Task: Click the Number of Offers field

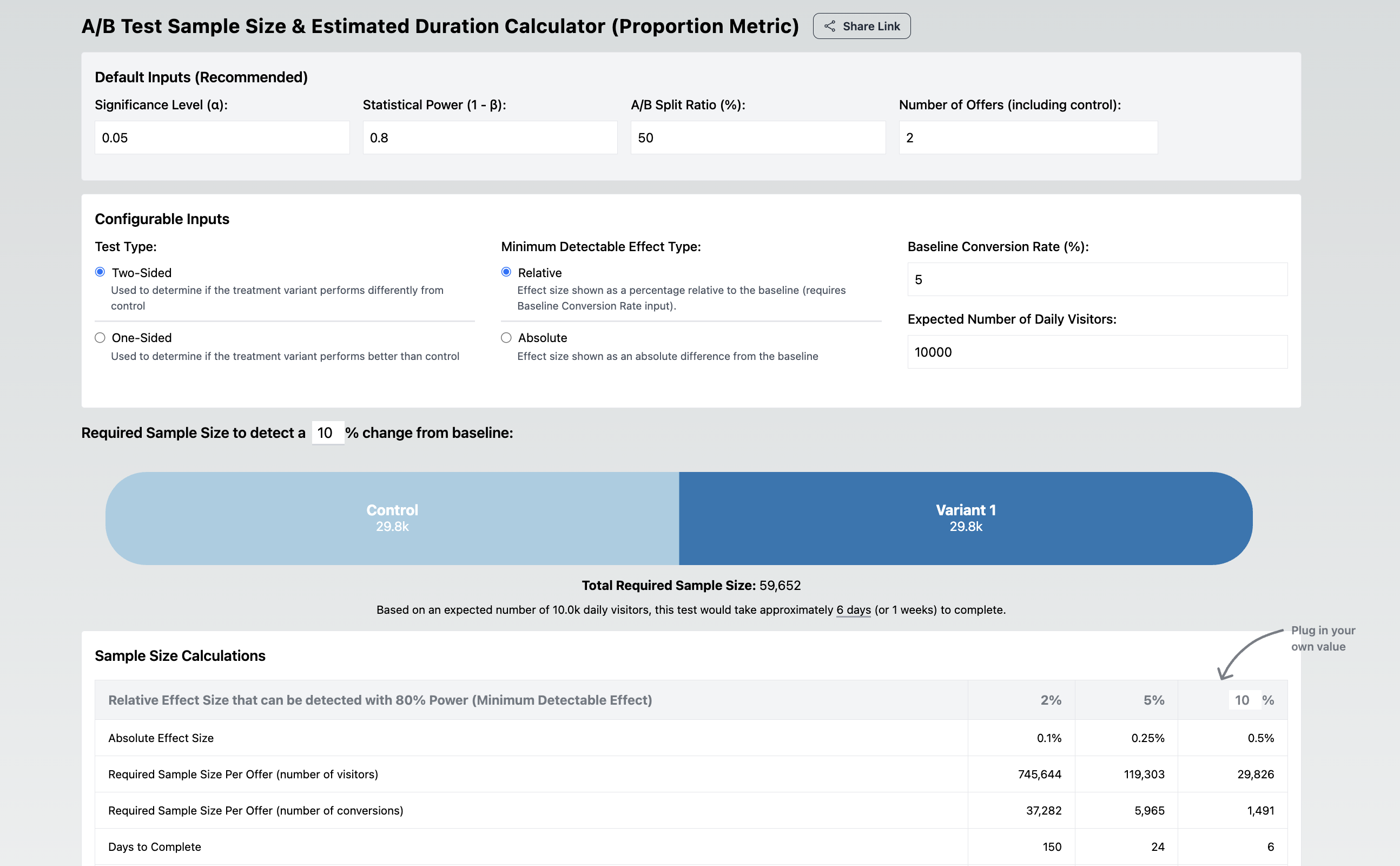Action: click(1027, 137)
